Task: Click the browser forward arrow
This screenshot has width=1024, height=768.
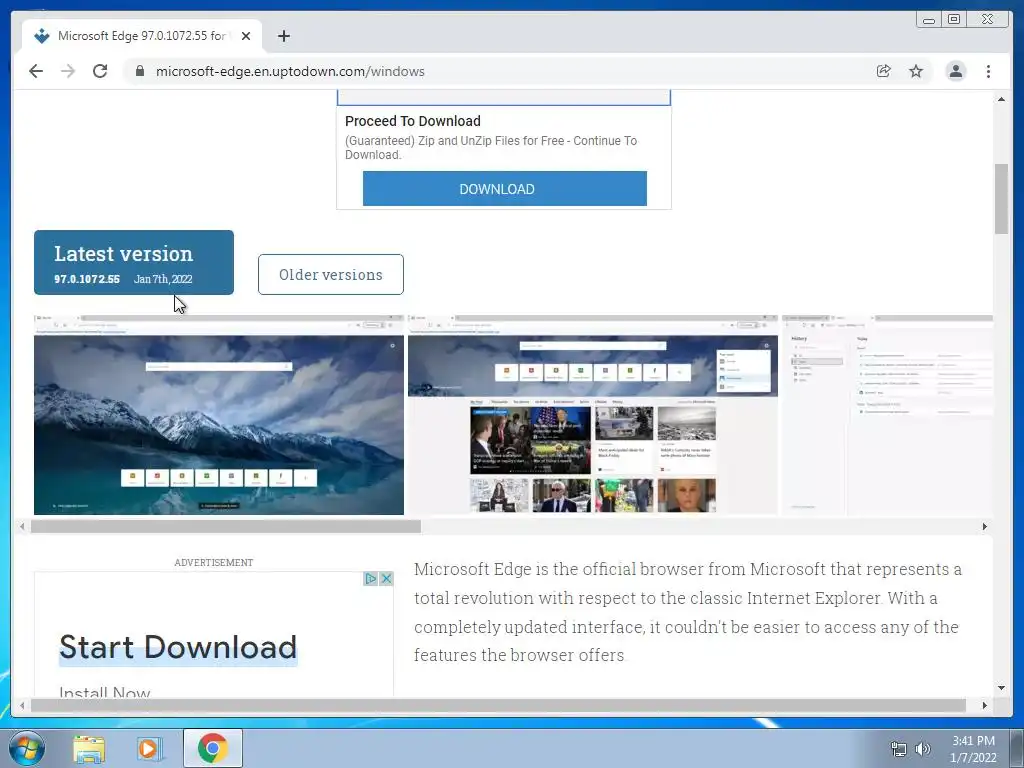Action: pyautogui.click(x=68, y=71)
